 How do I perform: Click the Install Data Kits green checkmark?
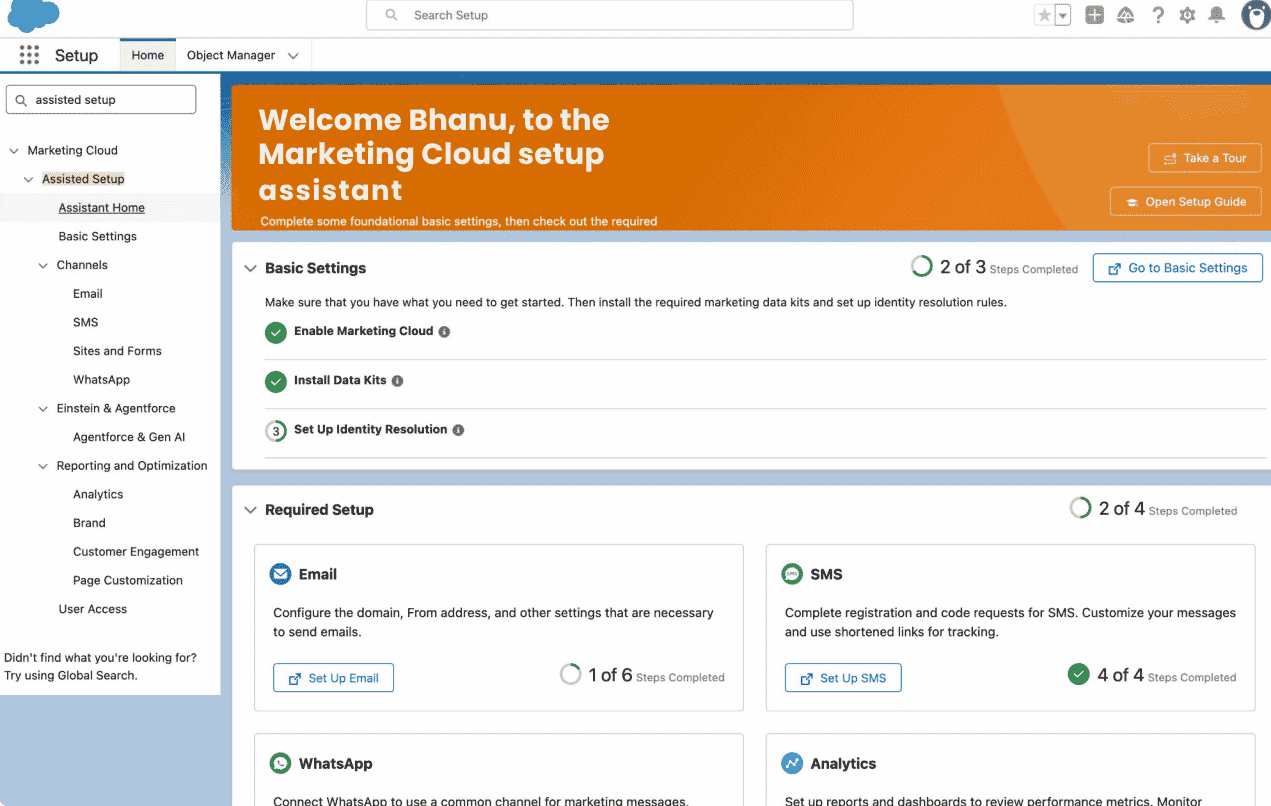276,382
